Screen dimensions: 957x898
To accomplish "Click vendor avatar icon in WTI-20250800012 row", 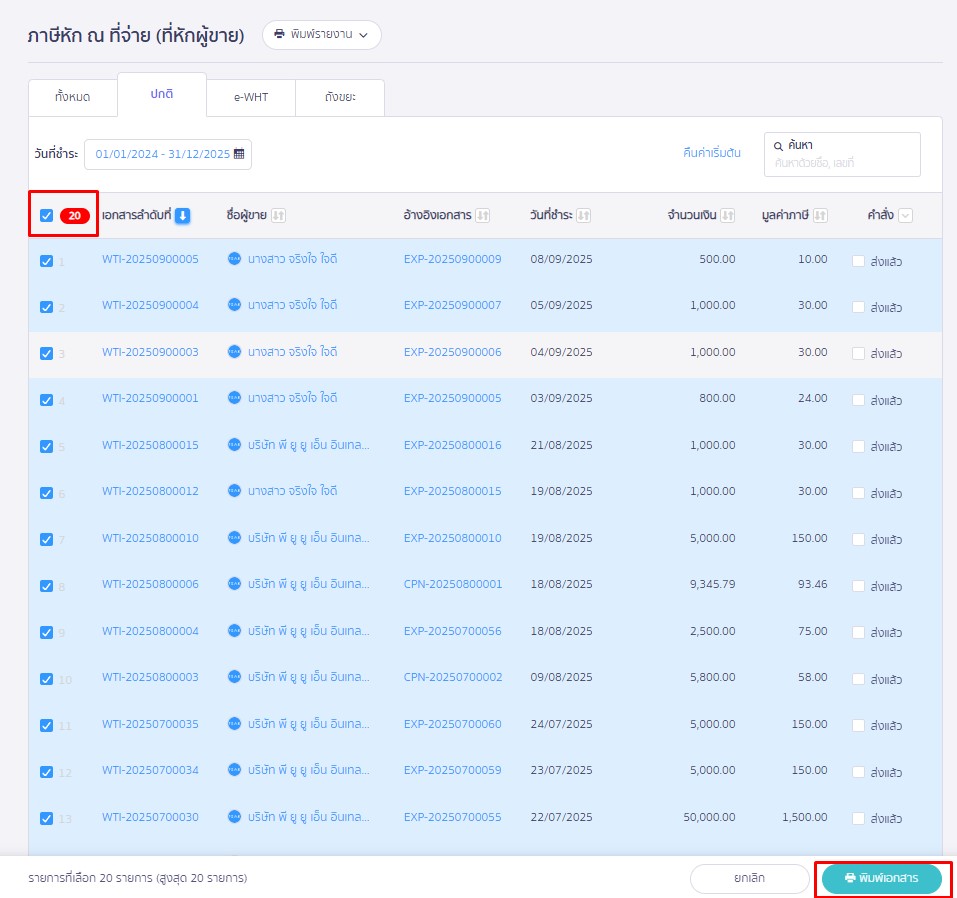I will click(x=234, y=491).
